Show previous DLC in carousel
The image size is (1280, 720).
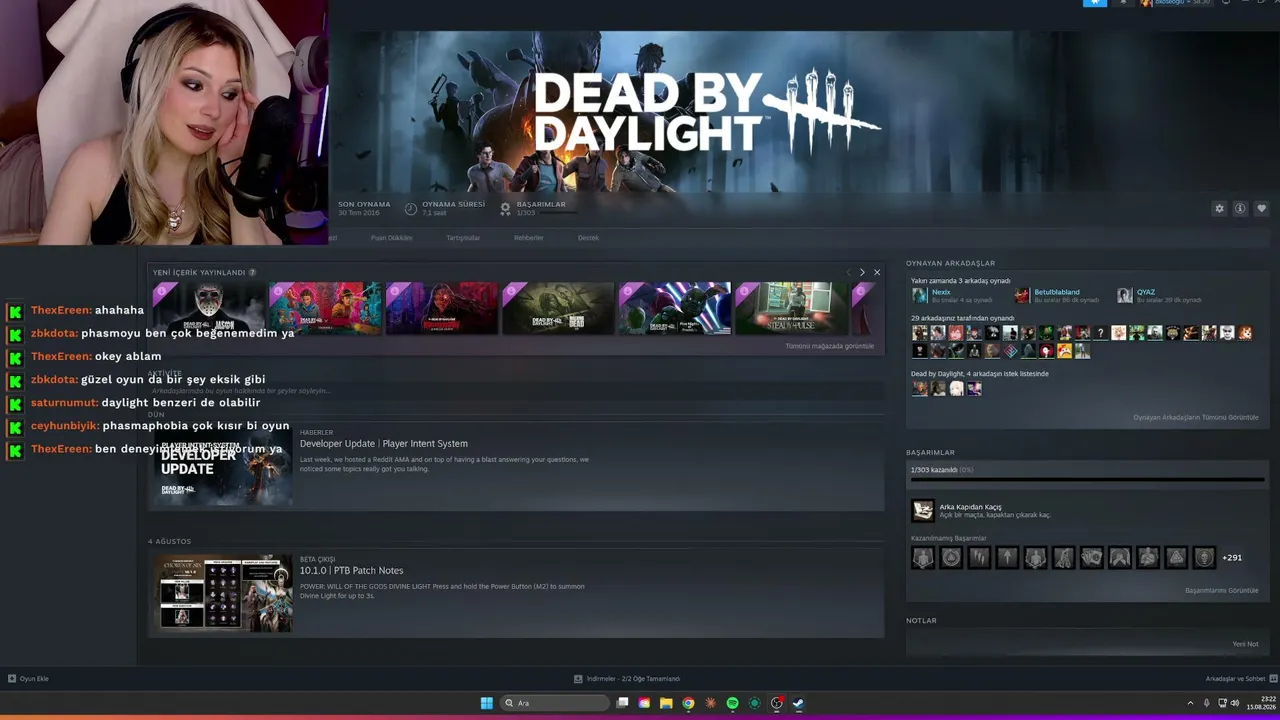848,272
